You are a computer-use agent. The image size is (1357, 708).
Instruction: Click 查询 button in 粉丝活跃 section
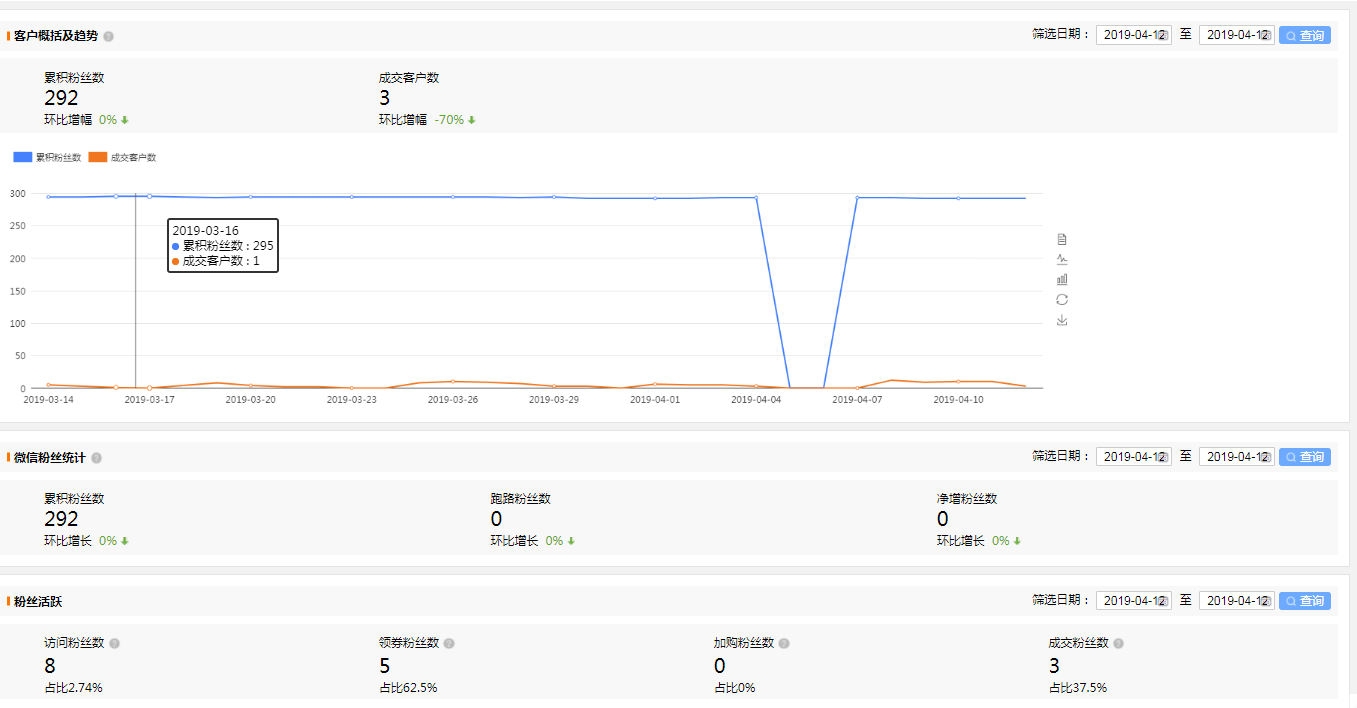(x=1304, y=601)
